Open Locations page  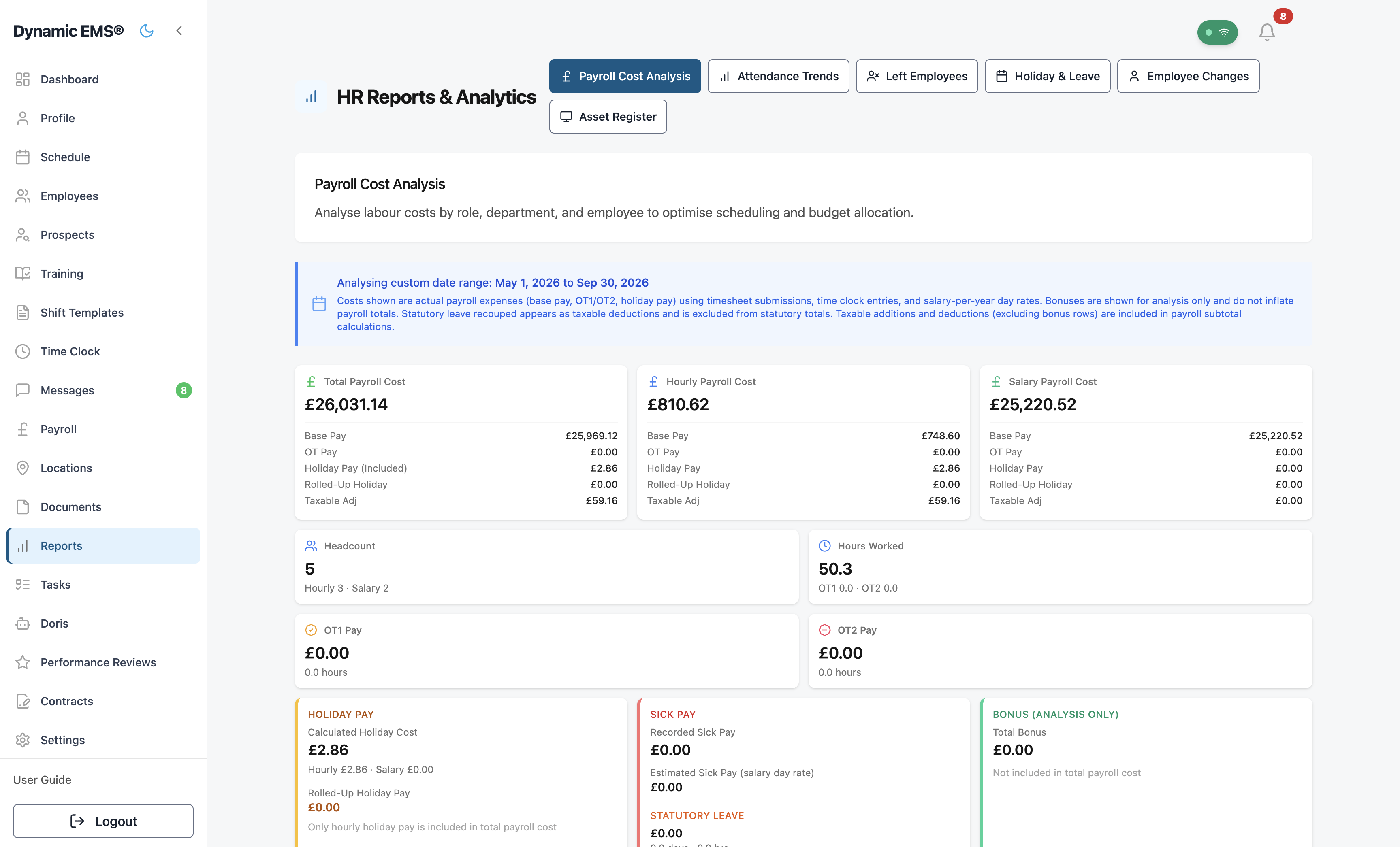[x=103, y=468]
